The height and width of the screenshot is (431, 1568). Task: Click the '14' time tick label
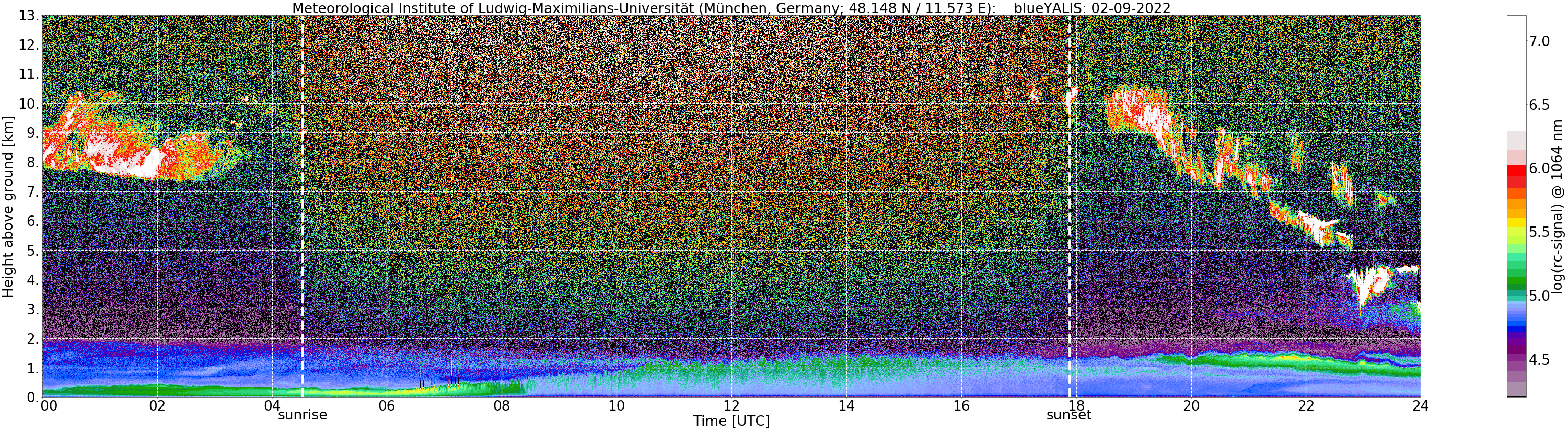point(846,405)
